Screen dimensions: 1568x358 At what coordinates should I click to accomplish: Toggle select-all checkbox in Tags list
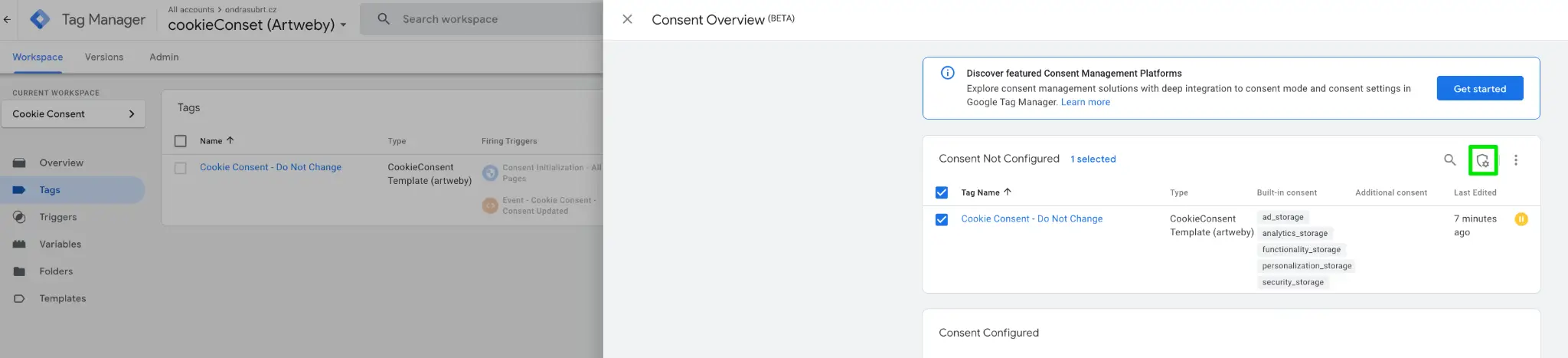(x=181, y=141)
